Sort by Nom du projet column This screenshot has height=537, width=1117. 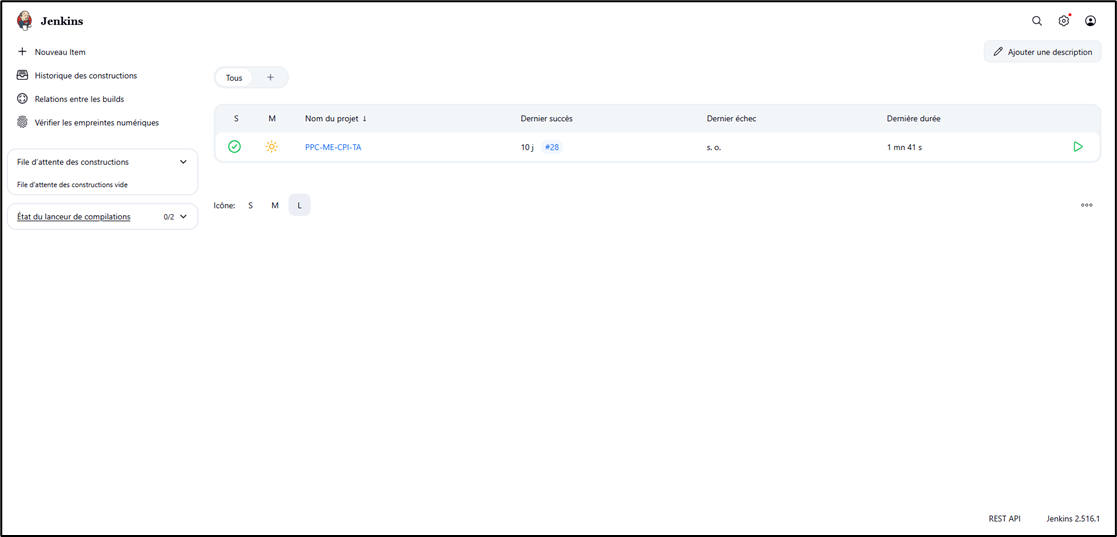pyautogui.click(x=335, y=118)
